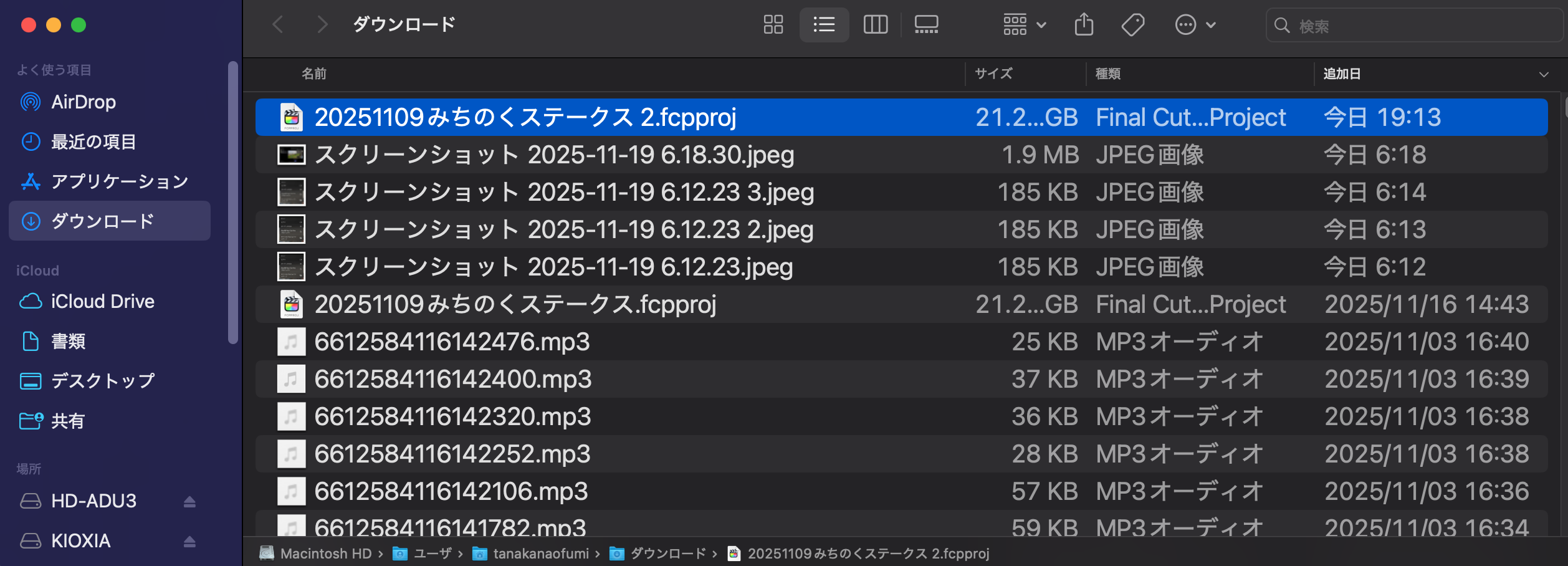1568x566 pixels.
Task: Toggle sort order on 追加日 column
Action: [1543, 74]
